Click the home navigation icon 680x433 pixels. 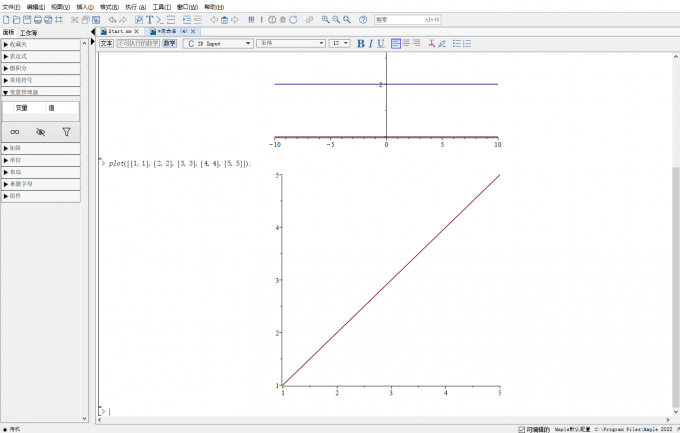point(223,19)
